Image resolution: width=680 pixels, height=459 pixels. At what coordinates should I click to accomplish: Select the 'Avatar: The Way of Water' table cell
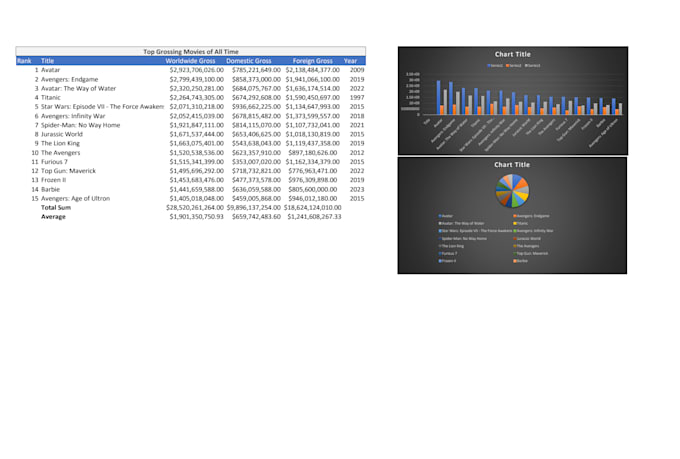(x=78, y=89)
